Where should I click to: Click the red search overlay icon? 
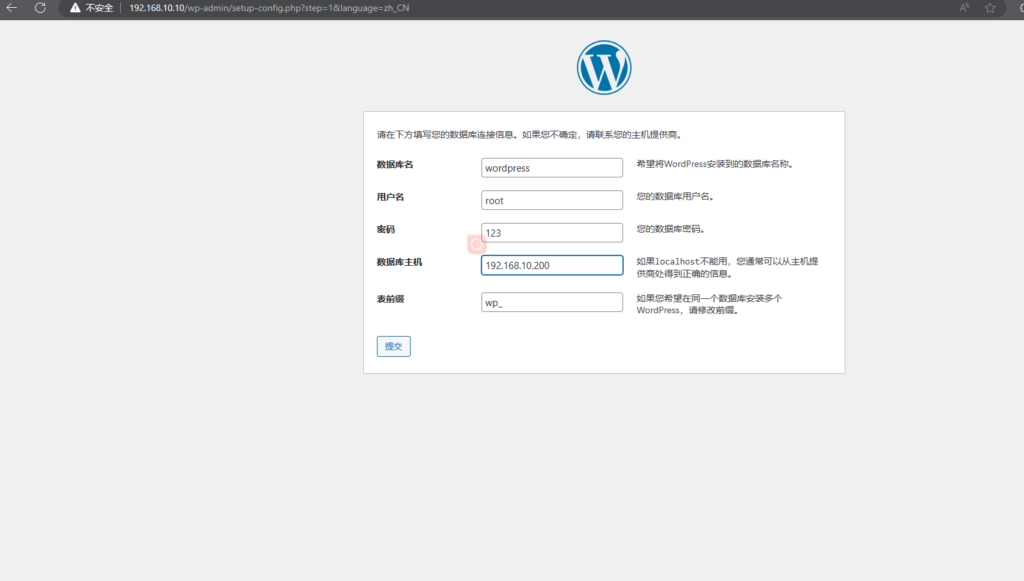click(477, 244)
